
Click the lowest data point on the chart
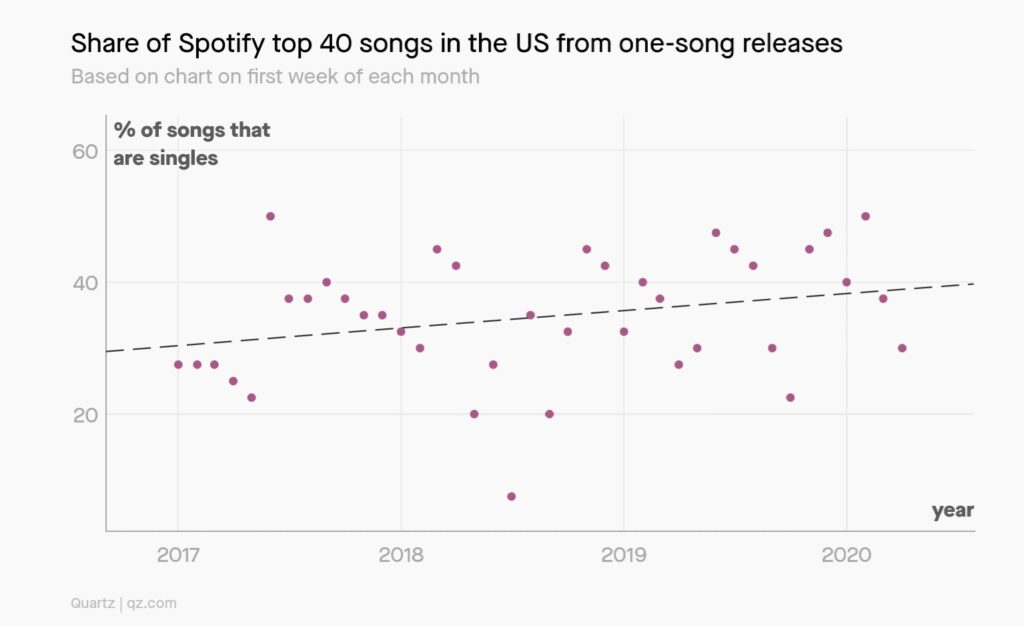[x=511, y=496]
